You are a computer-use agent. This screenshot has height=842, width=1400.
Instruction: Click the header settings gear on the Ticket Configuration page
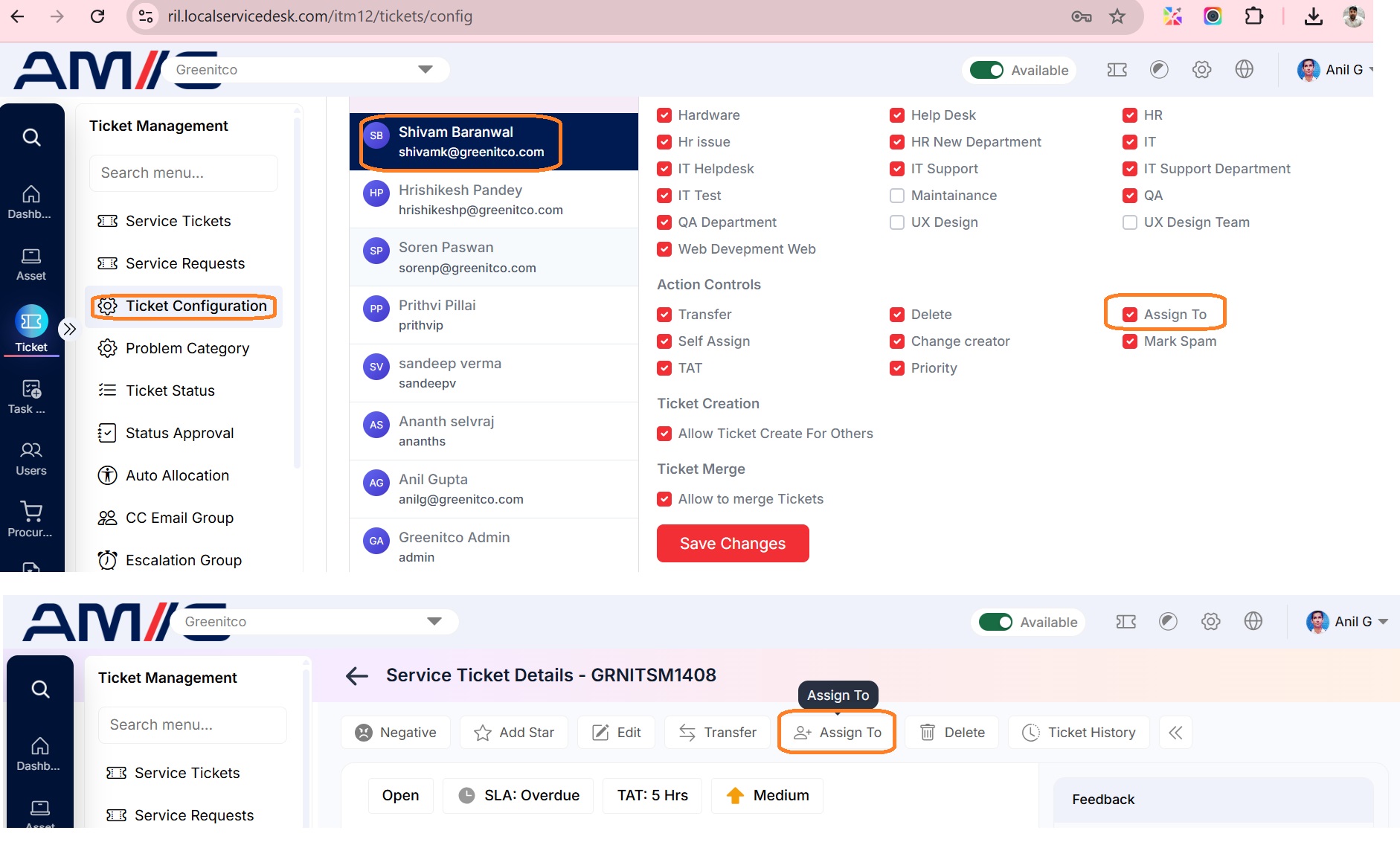point(1201,70)
